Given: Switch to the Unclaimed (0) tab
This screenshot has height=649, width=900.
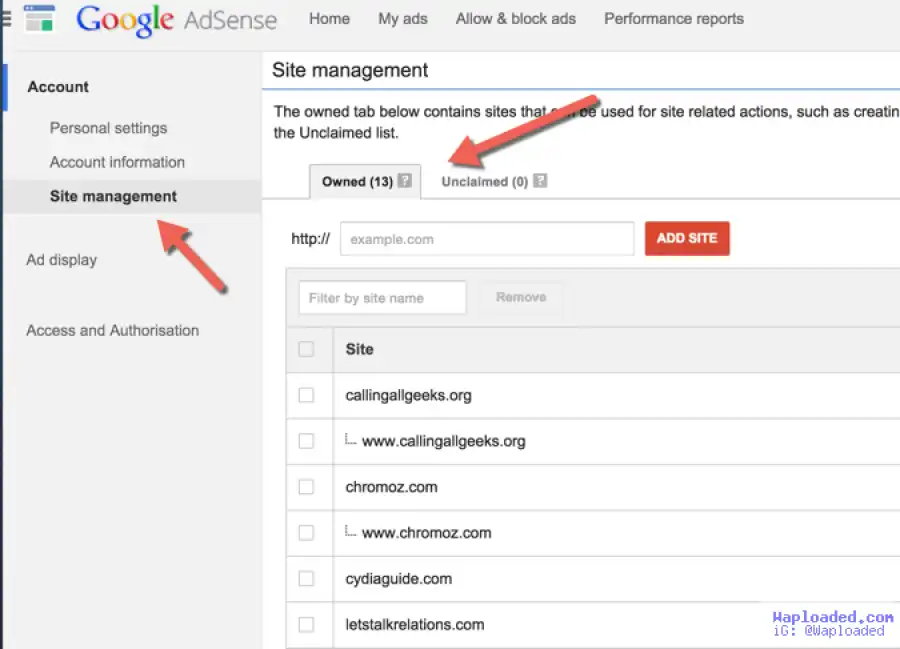Looking at the screenshot, I should click(x=485, y=181).
